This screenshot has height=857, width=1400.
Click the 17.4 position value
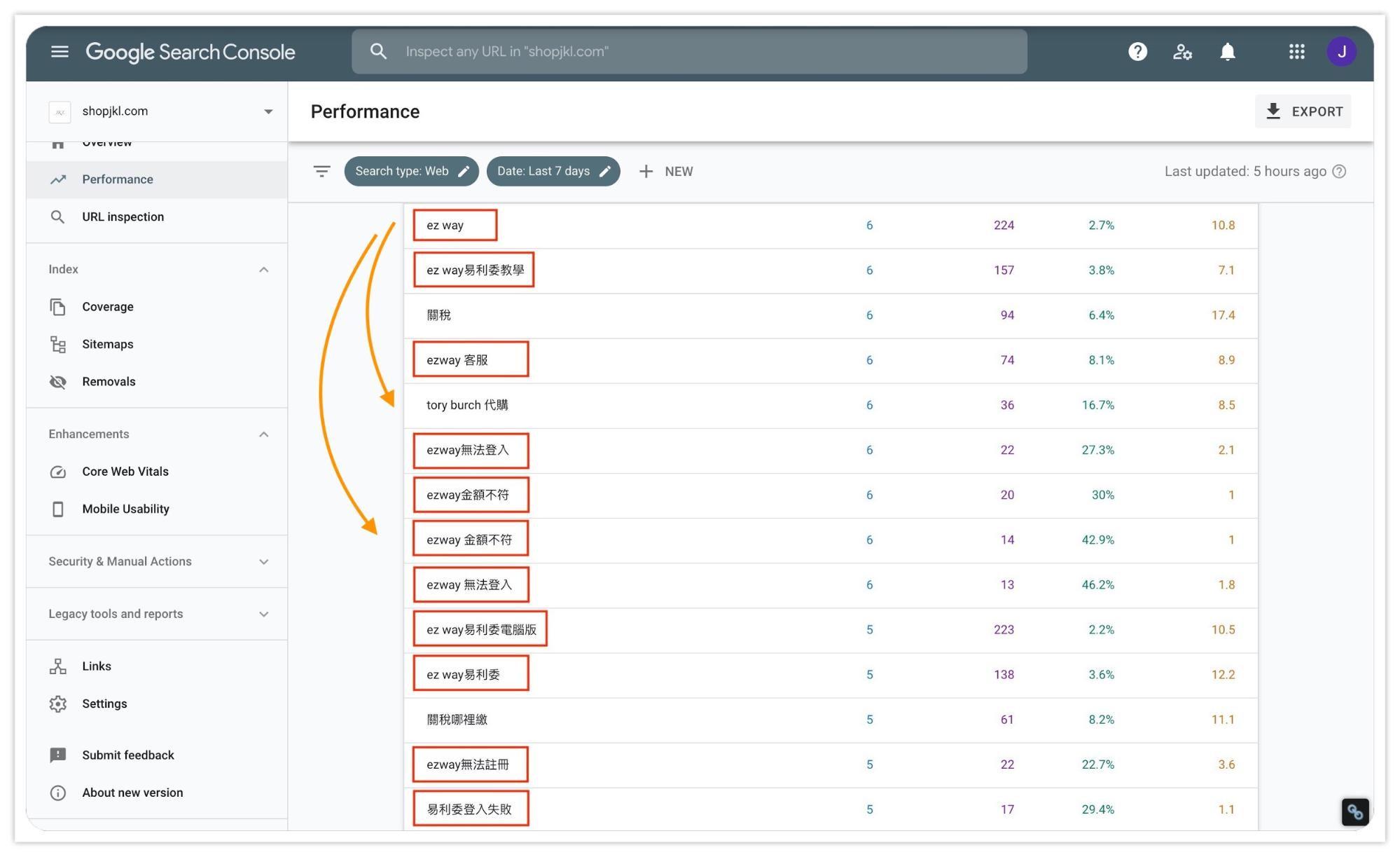1223,315
